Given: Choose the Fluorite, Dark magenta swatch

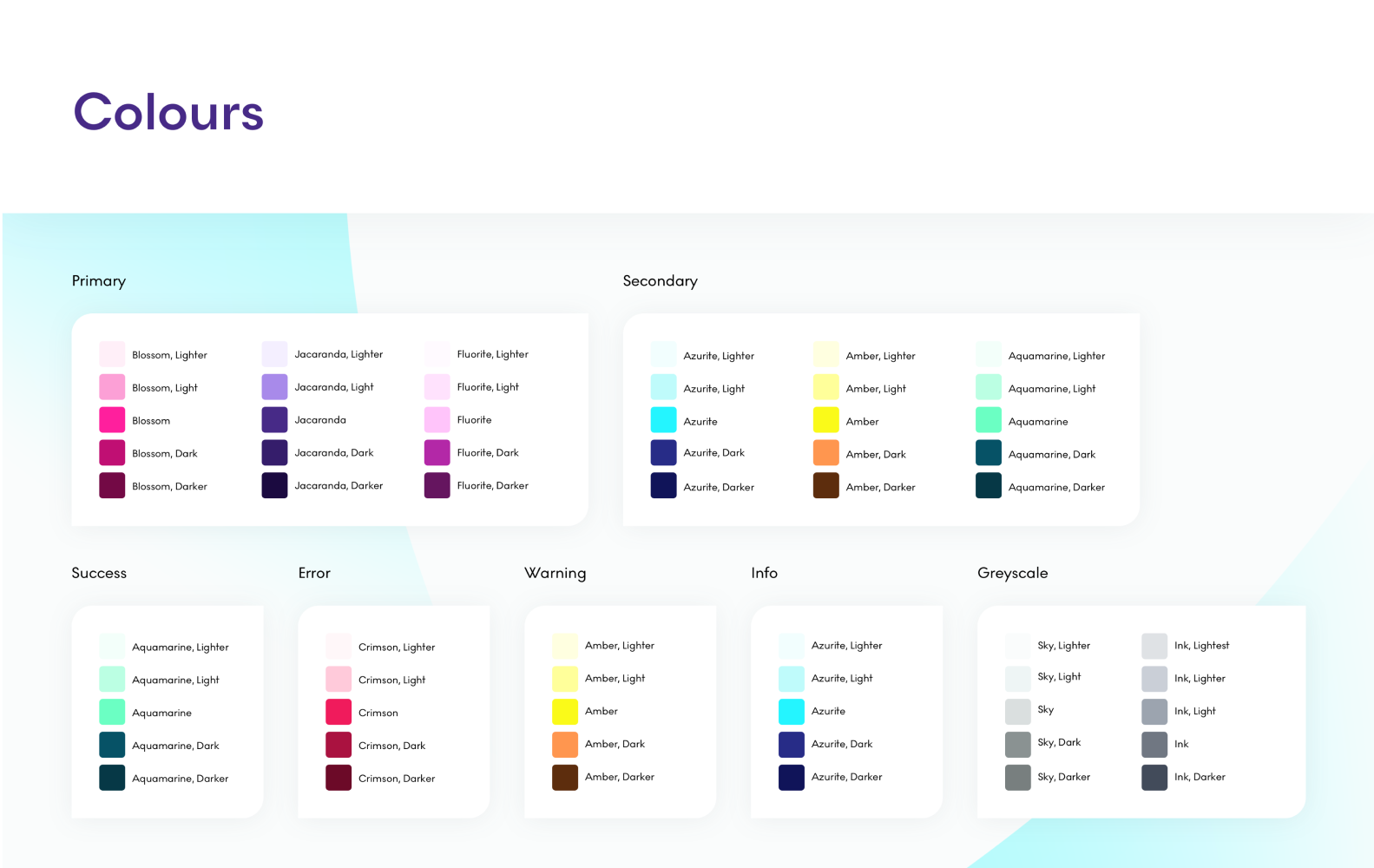Looking at the screenshot, I should (437, 453).
